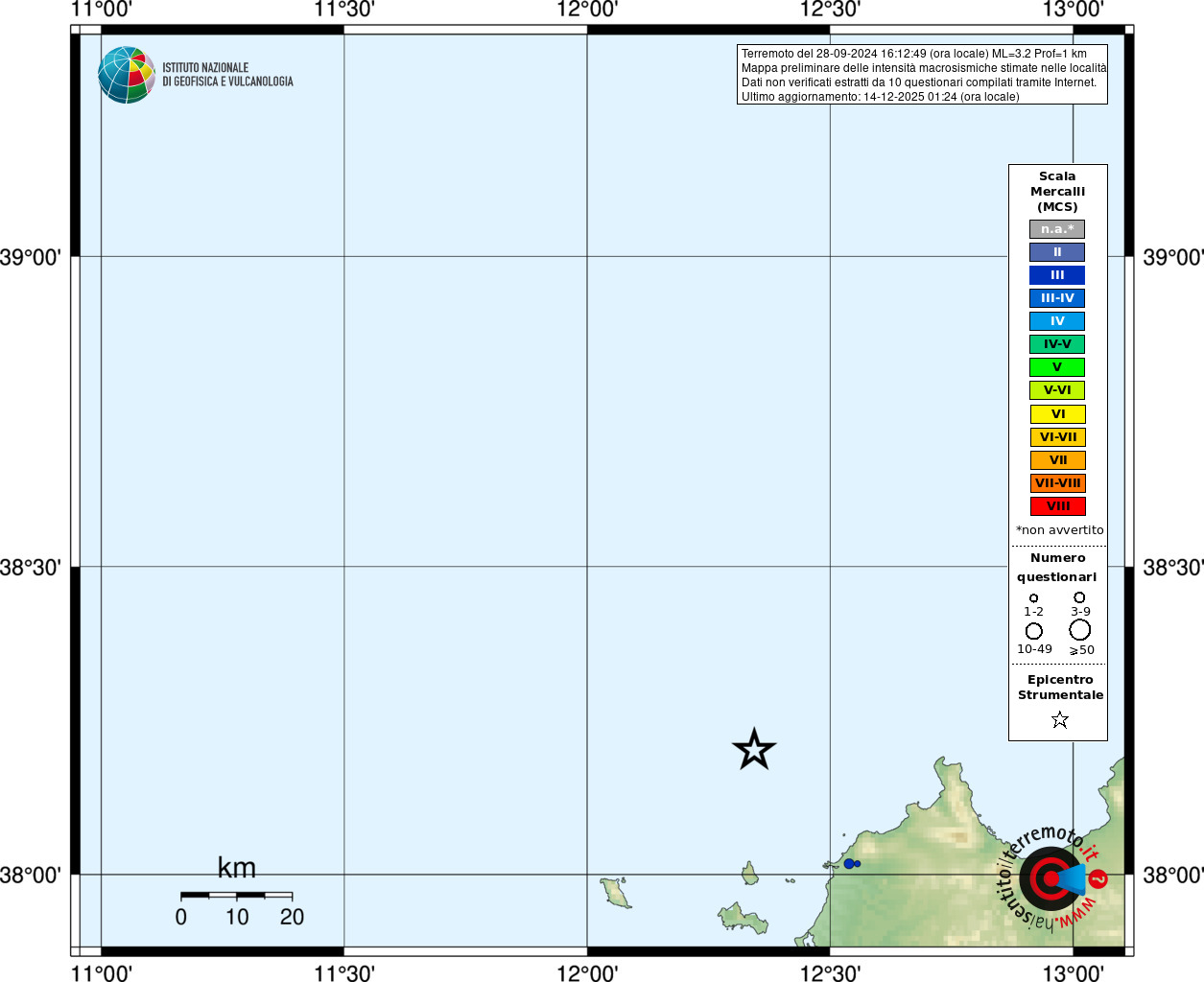Click the Scala Mercalli (MCS) legend title
1204x982 pixels.
coord(1057,192)
